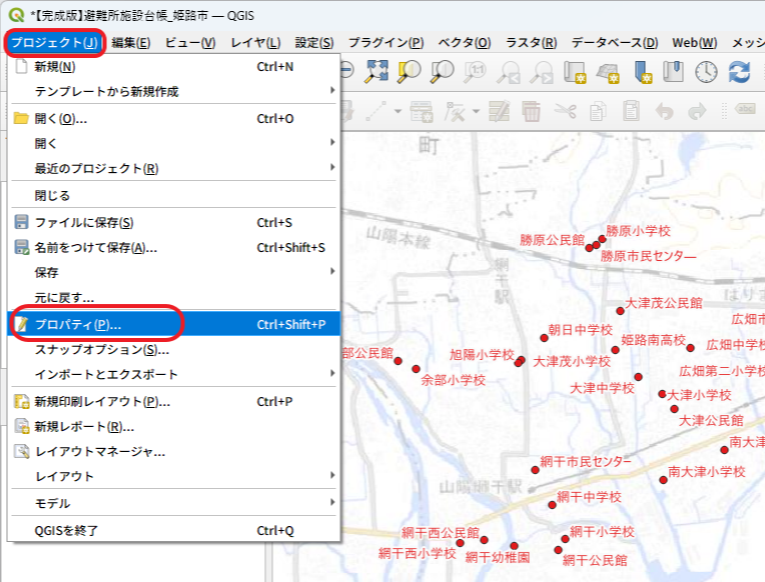Open a New Map View
Viewport: 765px width, 582px height.
click(x=575, y=72)
